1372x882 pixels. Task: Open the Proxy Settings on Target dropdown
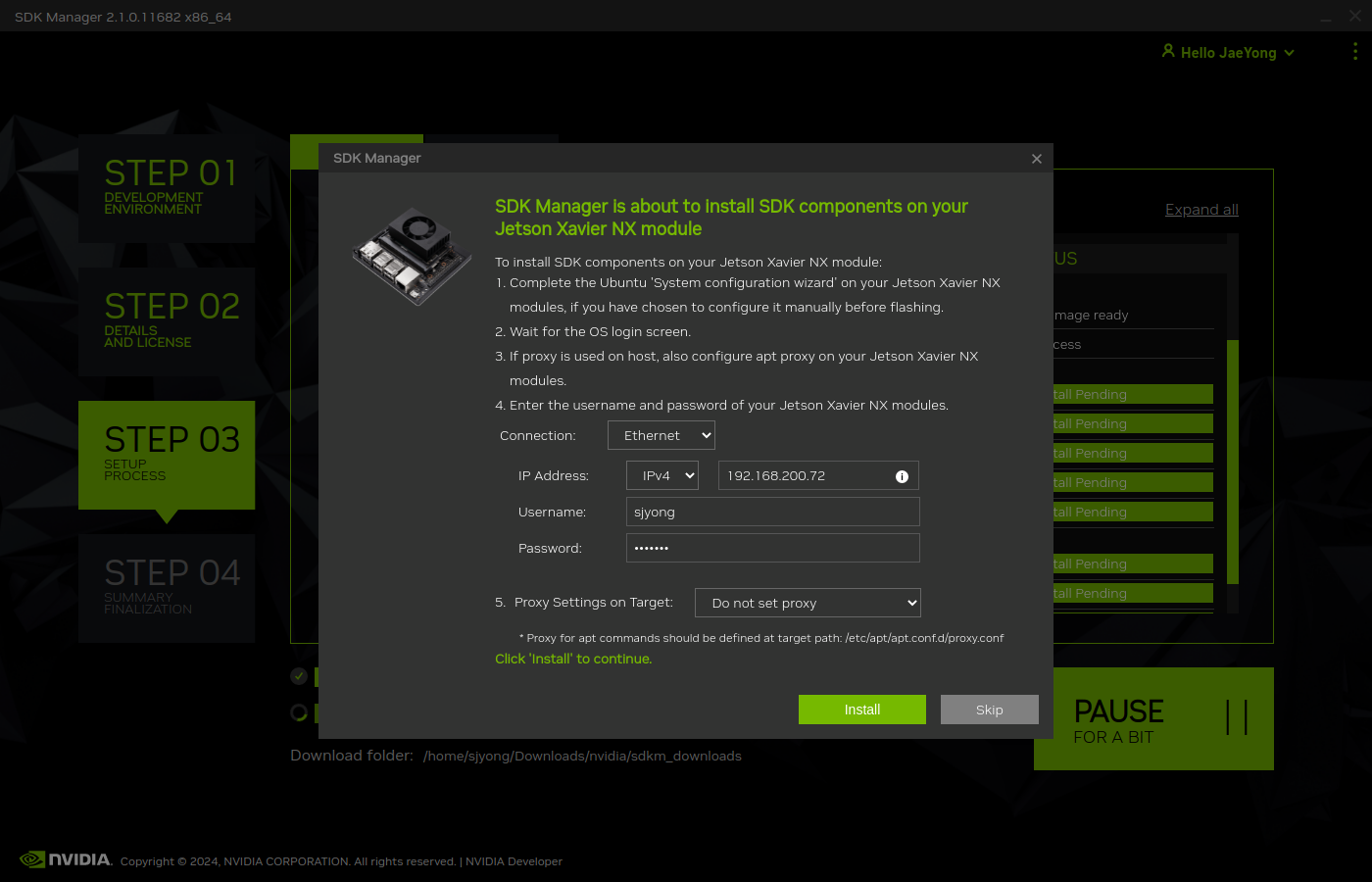808,603
